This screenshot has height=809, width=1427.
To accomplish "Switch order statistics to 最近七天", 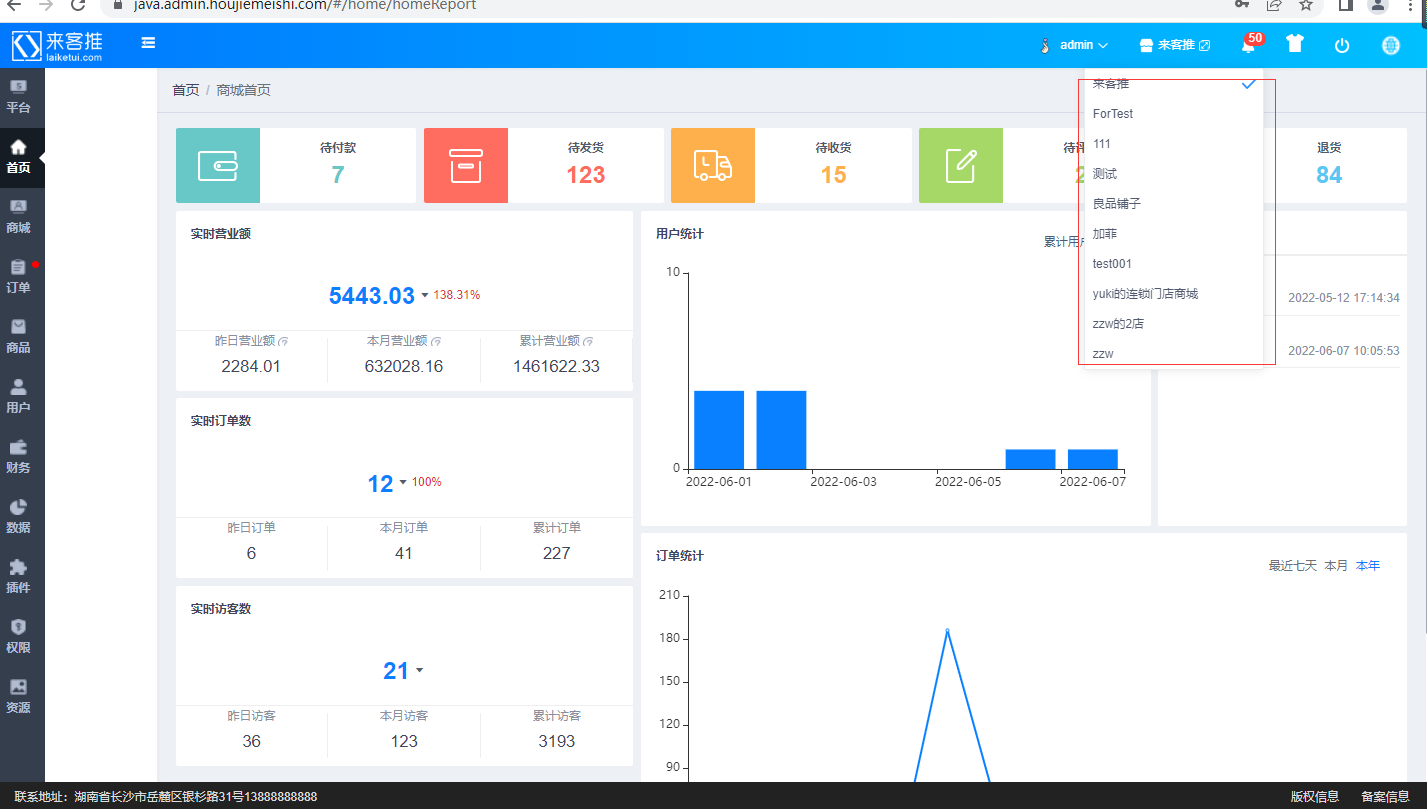I will [1292, 566].
